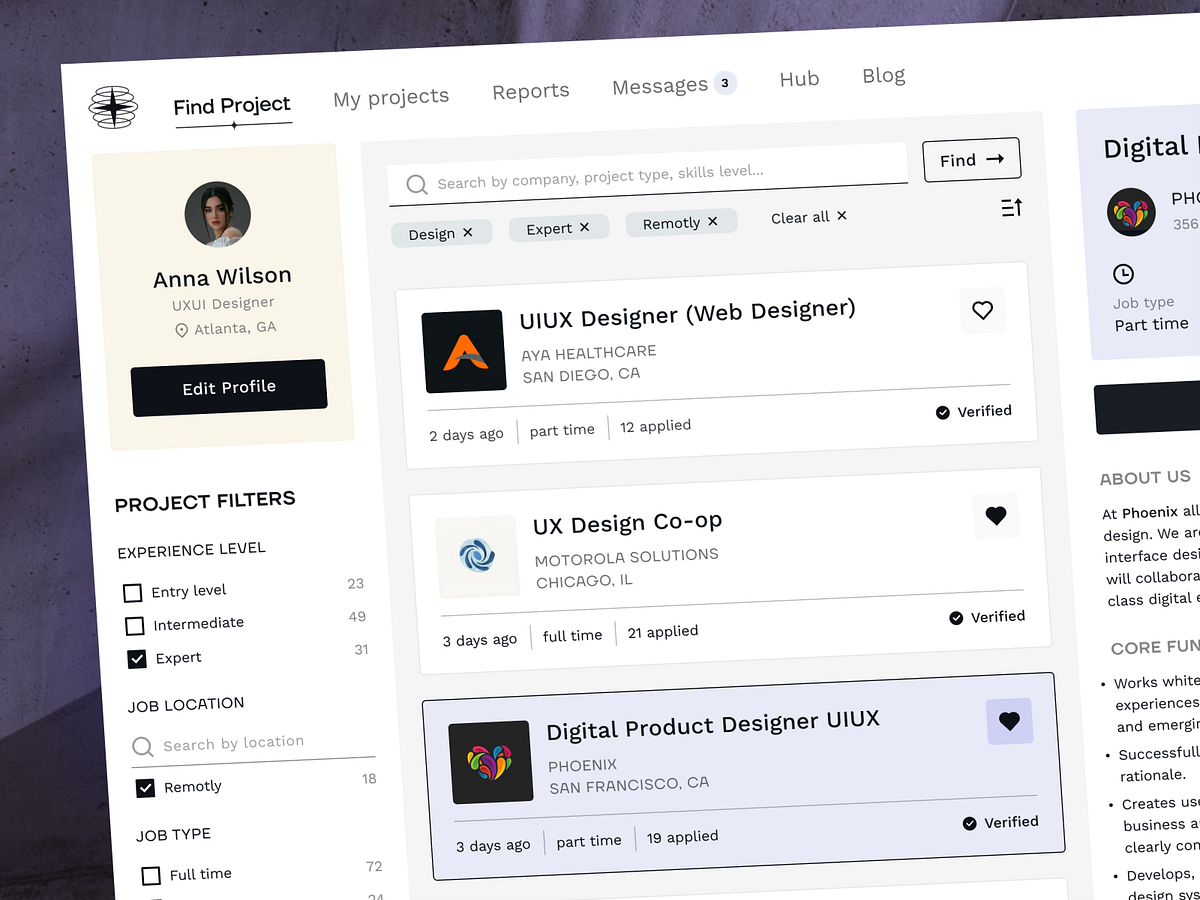
Task: Click the filled heart on UX Design Co-op
Action: (996, 516)
